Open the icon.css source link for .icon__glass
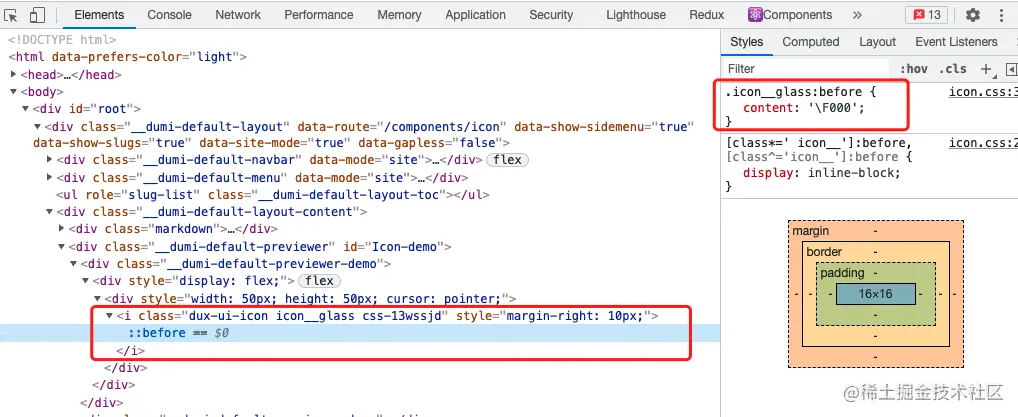Viewport: 1018px width, 417px height. coord(983,92)
